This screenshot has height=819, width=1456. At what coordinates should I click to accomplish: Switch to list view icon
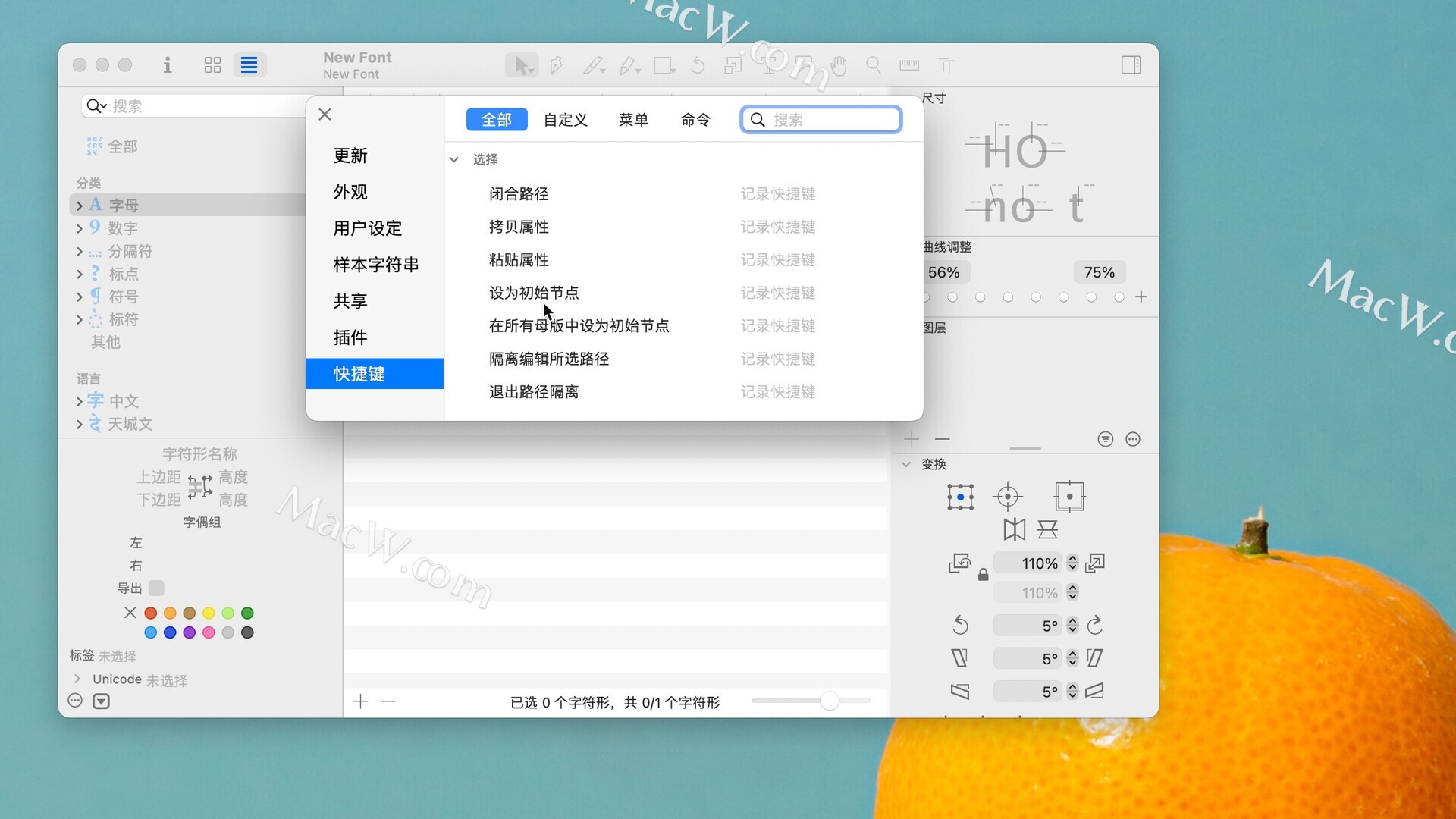click(x=249, y=65)
